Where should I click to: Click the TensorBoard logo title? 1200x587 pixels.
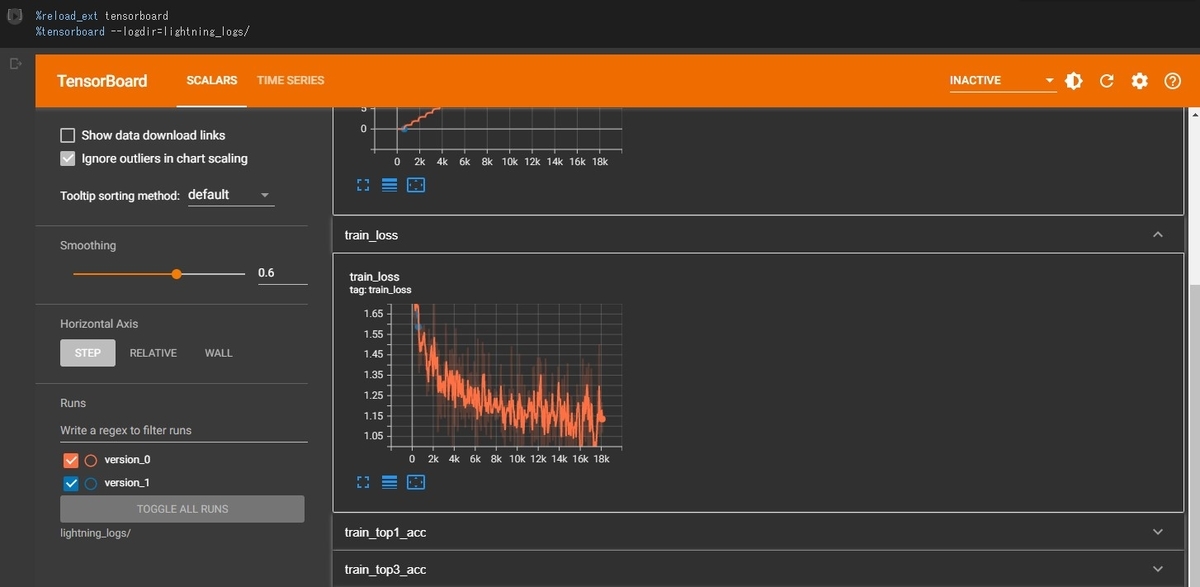(102, 81)
